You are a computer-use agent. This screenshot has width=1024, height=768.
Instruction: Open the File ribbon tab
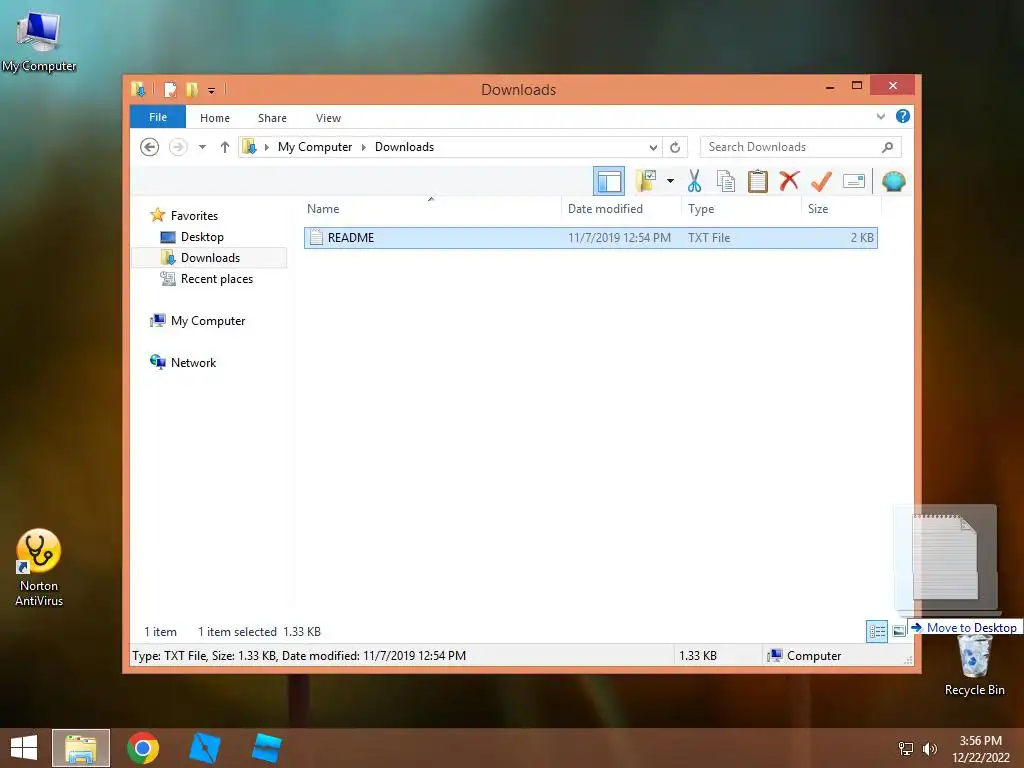158,117
